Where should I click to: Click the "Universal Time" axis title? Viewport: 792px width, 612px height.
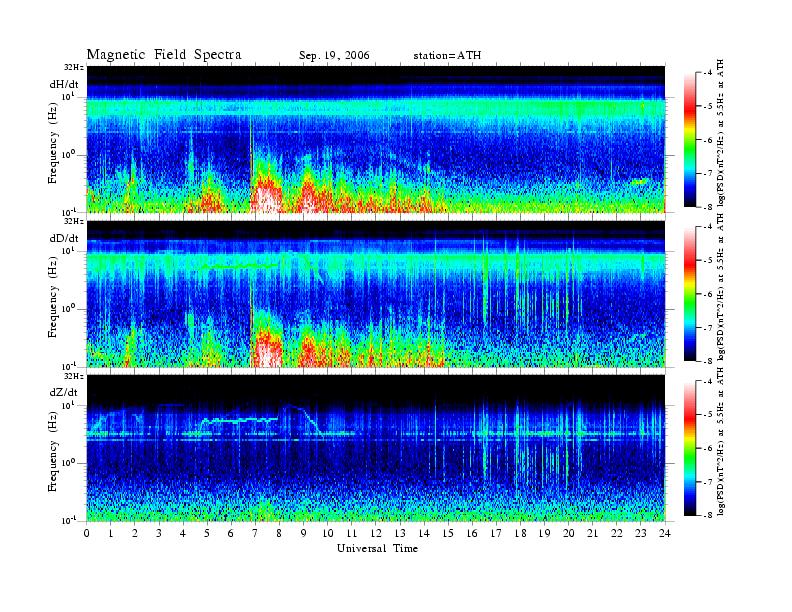[377, 548]
